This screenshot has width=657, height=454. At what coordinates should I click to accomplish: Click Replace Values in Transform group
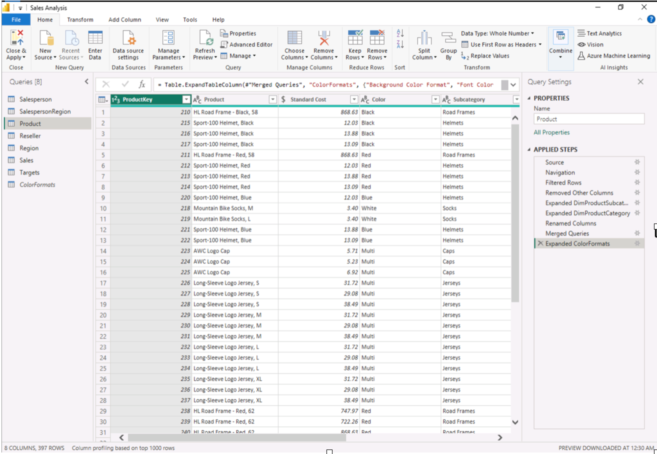click(x=485, y=56)
